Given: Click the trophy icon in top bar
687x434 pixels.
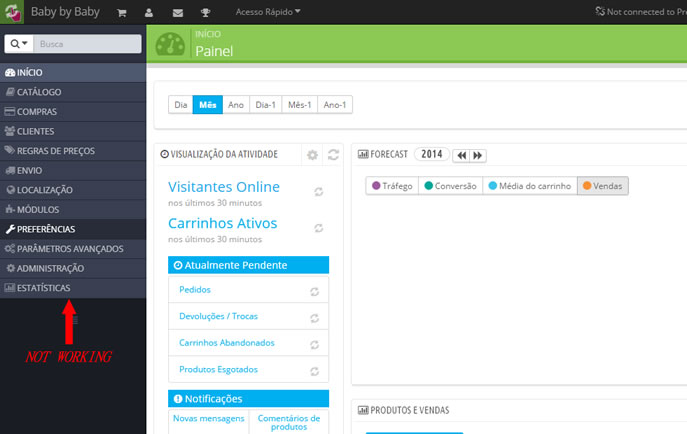Looking at the screenshot, I should click(x=205, y=12).
